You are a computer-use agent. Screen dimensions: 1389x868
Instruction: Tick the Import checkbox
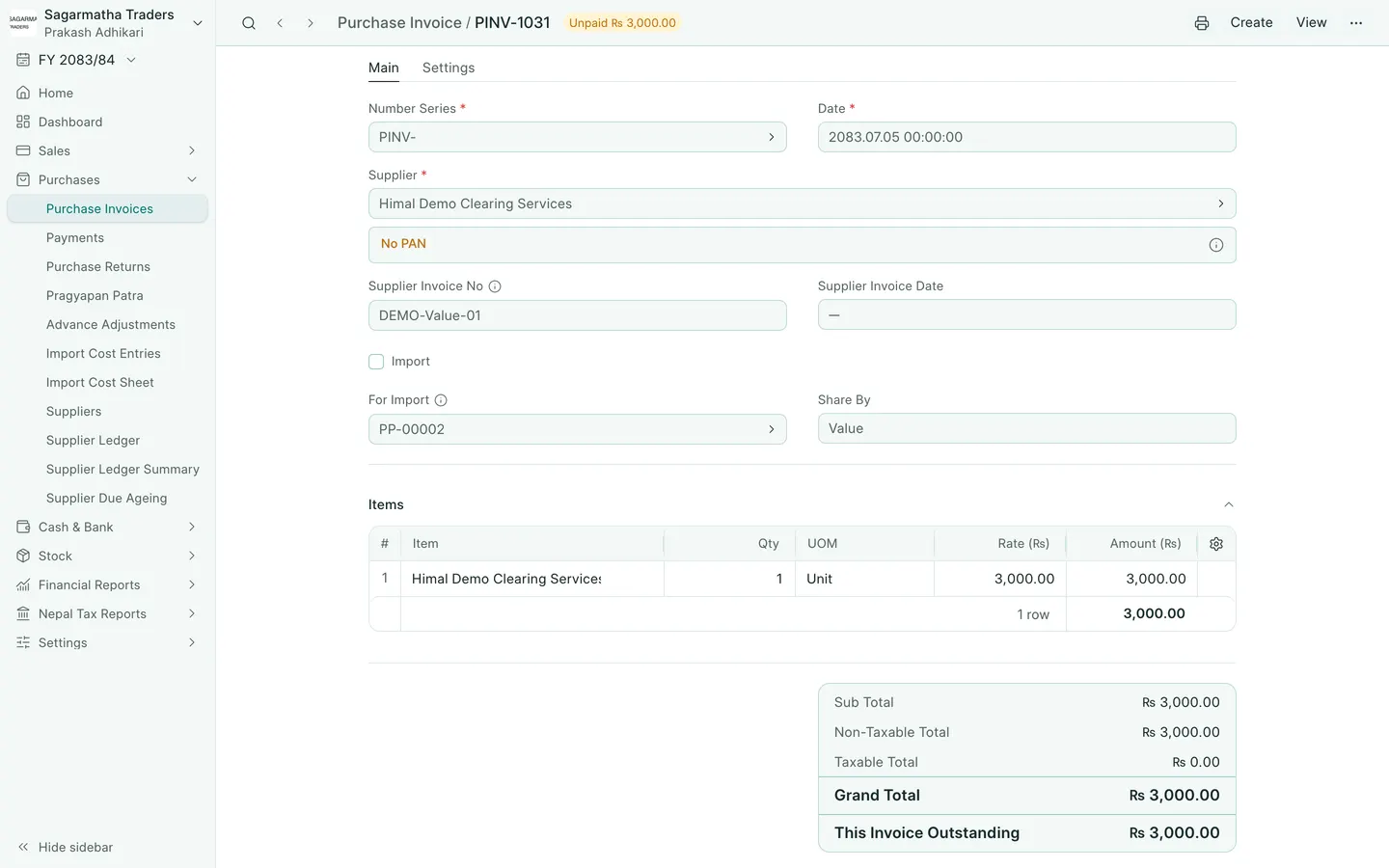coord(376,362)
